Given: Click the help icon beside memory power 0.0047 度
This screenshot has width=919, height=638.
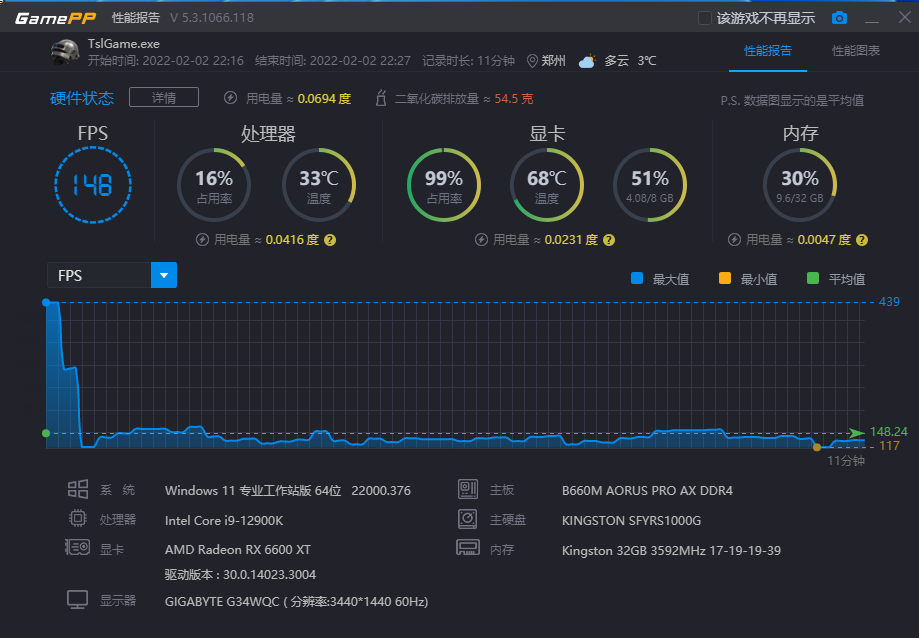Looking at the screenshot, I should coord(862,240).
